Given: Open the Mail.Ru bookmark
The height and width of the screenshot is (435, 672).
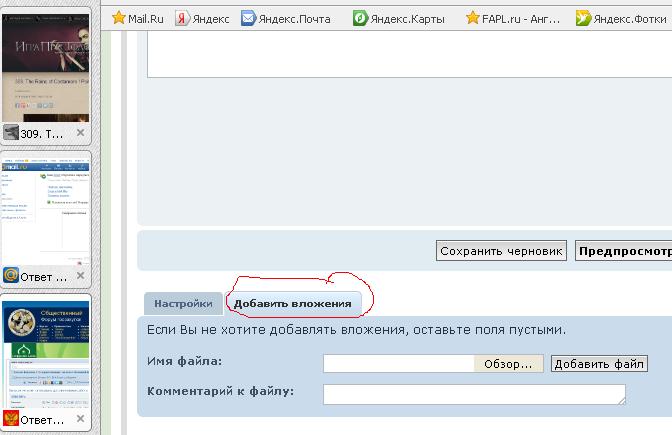Looking at the screenshot, I should pyautogui.click(x=137, y=18).
